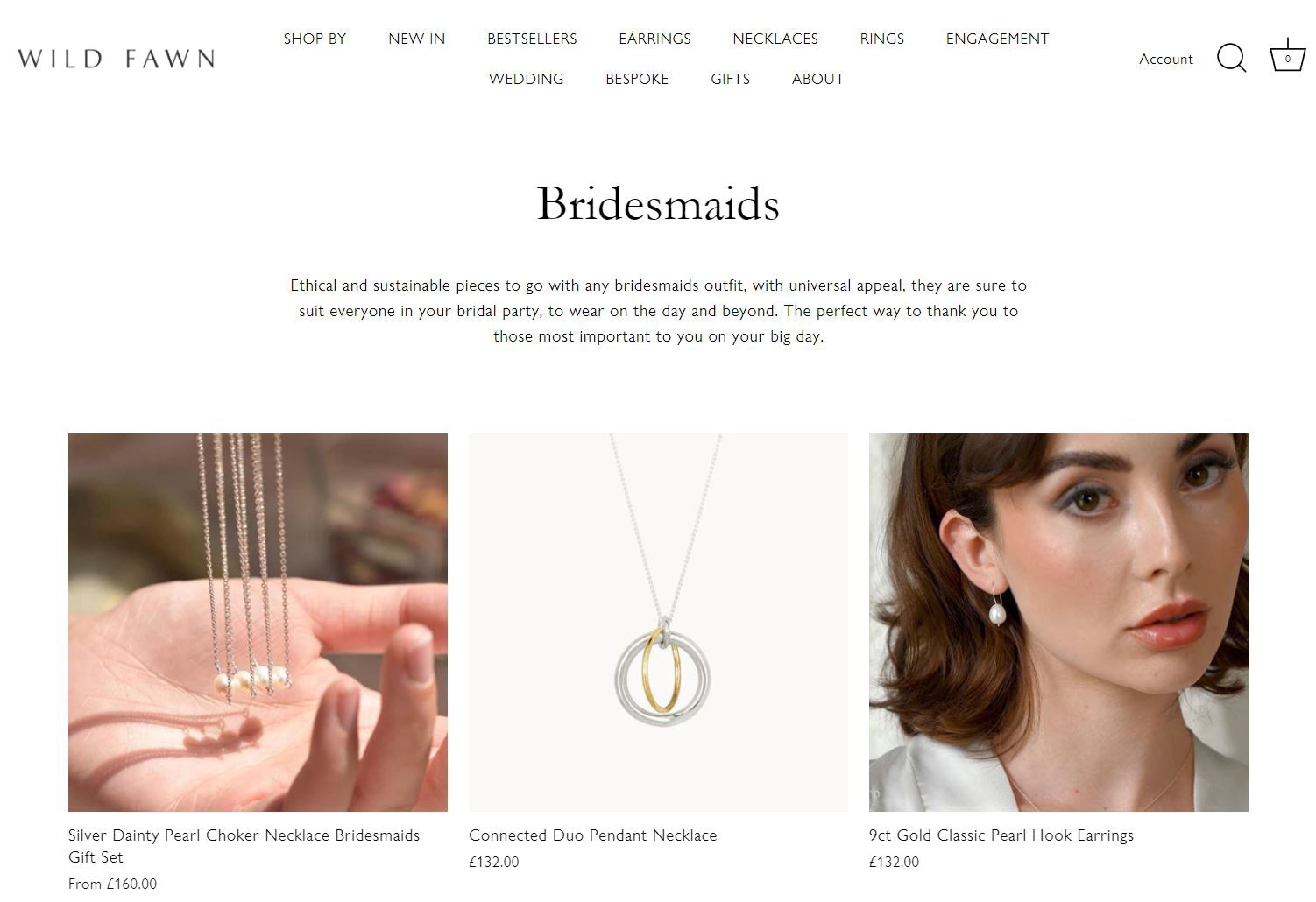This screenshot has width=1316, height=902.
Task: View the Connected Duo Pendant image
Action: click(x=658, y=623)
